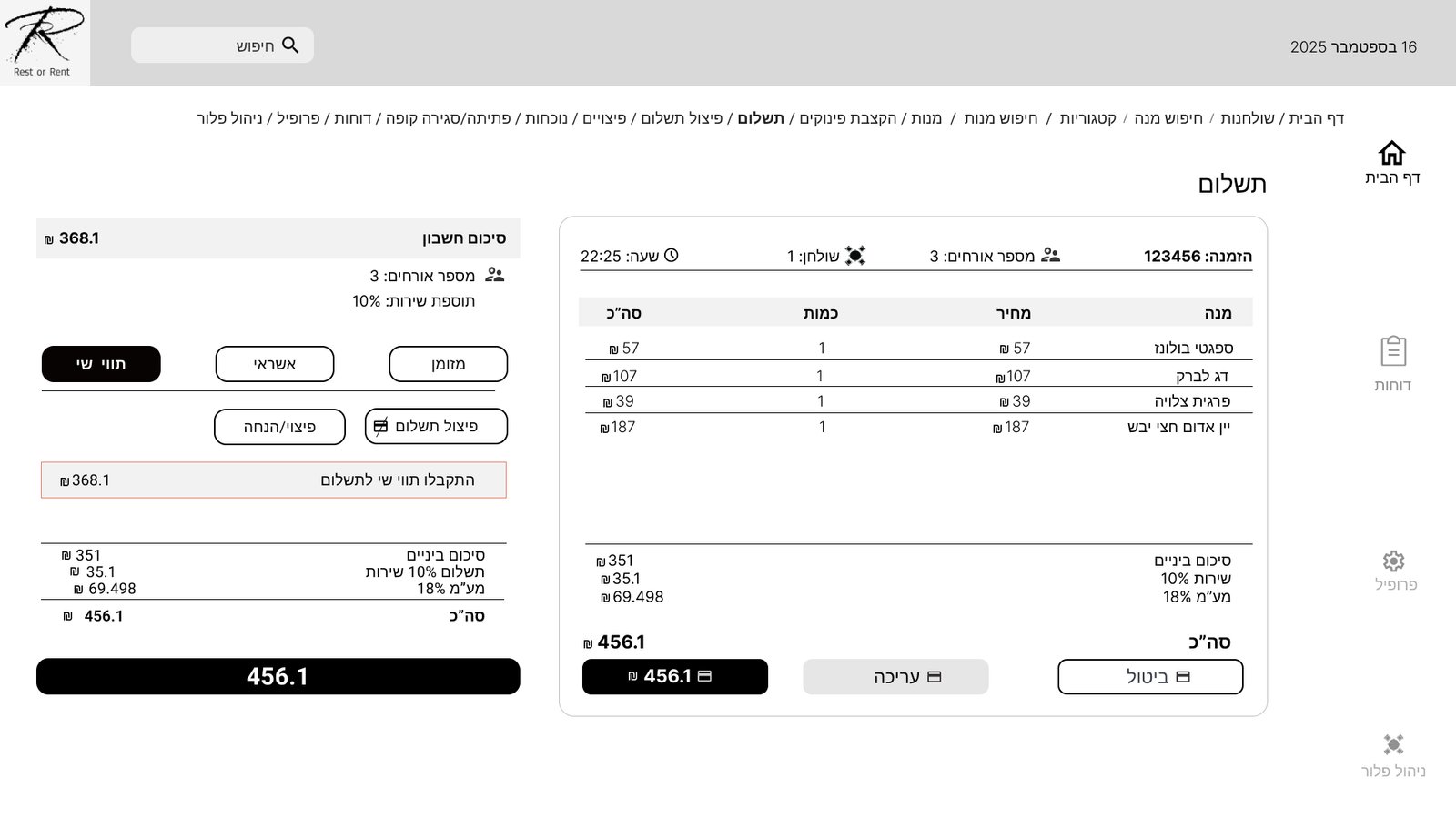Screen dimensions: 1456x819
Task: Click the clock icon beside time 22:25
Action: (672, 256)
